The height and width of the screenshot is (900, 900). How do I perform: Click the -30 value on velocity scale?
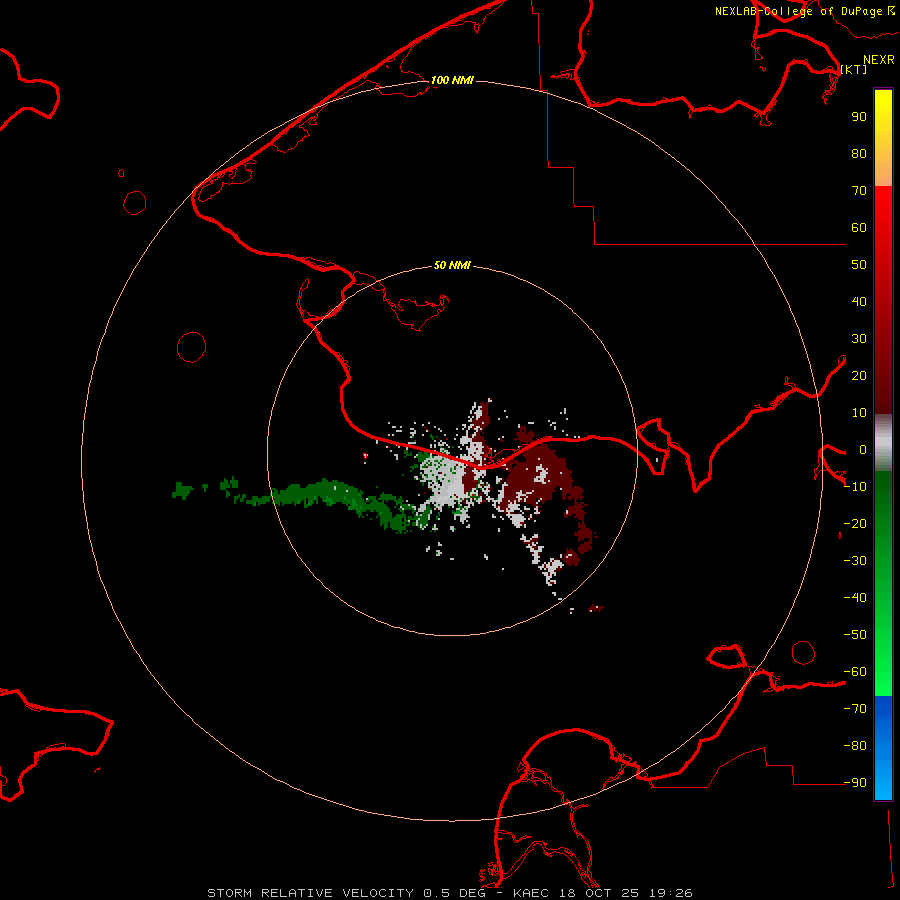[x=855, y=561]
